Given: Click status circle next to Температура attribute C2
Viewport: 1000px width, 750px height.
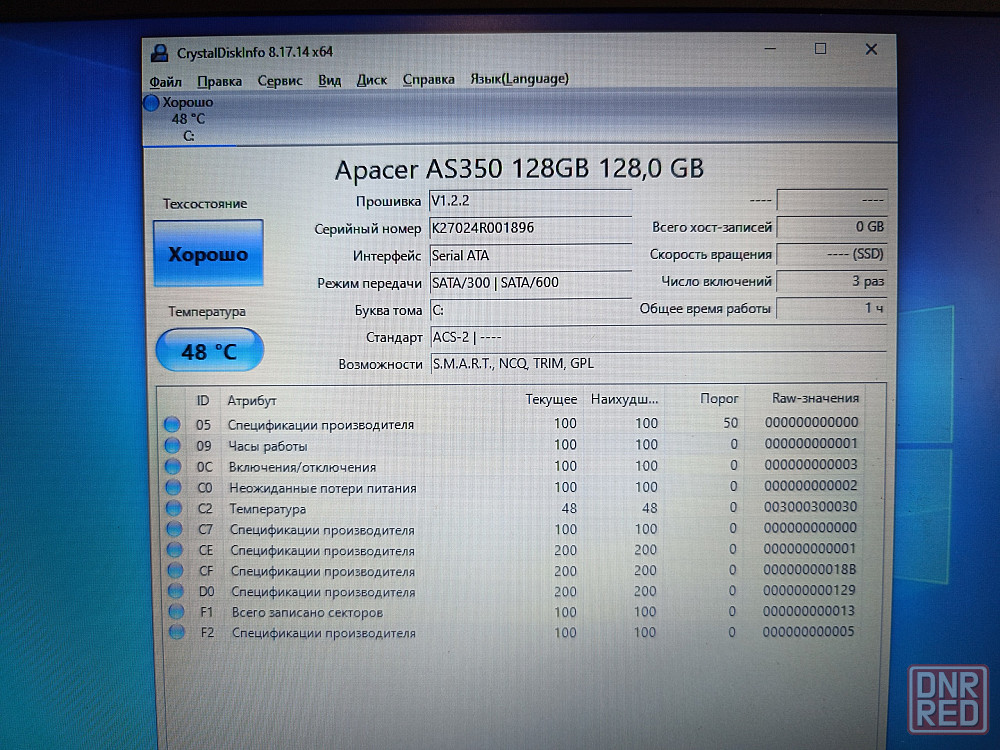Looking at the screenshot, I should [174, 509].
